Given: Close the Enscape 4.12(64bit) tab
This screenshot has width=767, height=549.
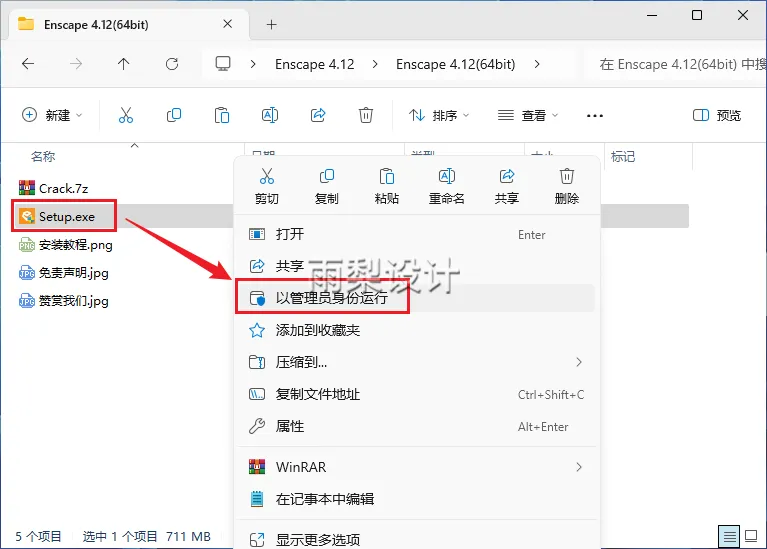Looking at the screenshot, I should pos(227,24).
